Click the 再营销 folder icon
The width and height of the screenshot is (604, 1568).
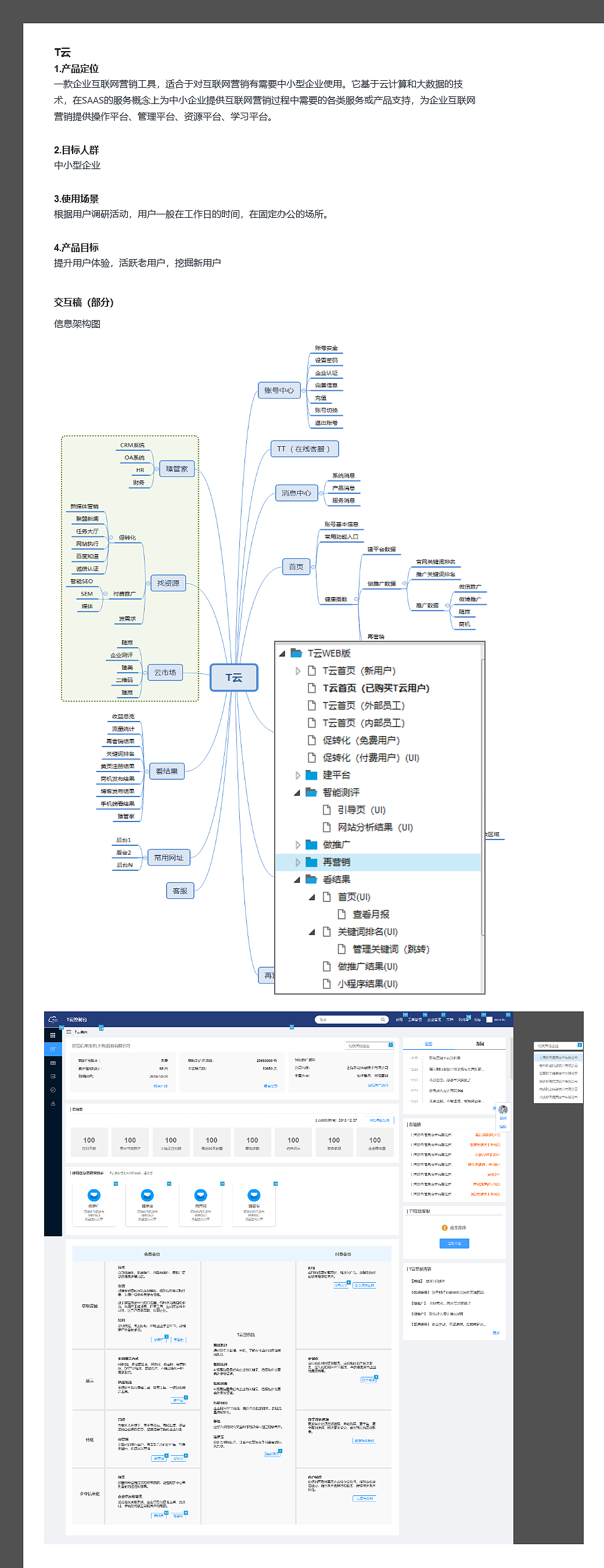pyautogui.click(x=311, y=862)
